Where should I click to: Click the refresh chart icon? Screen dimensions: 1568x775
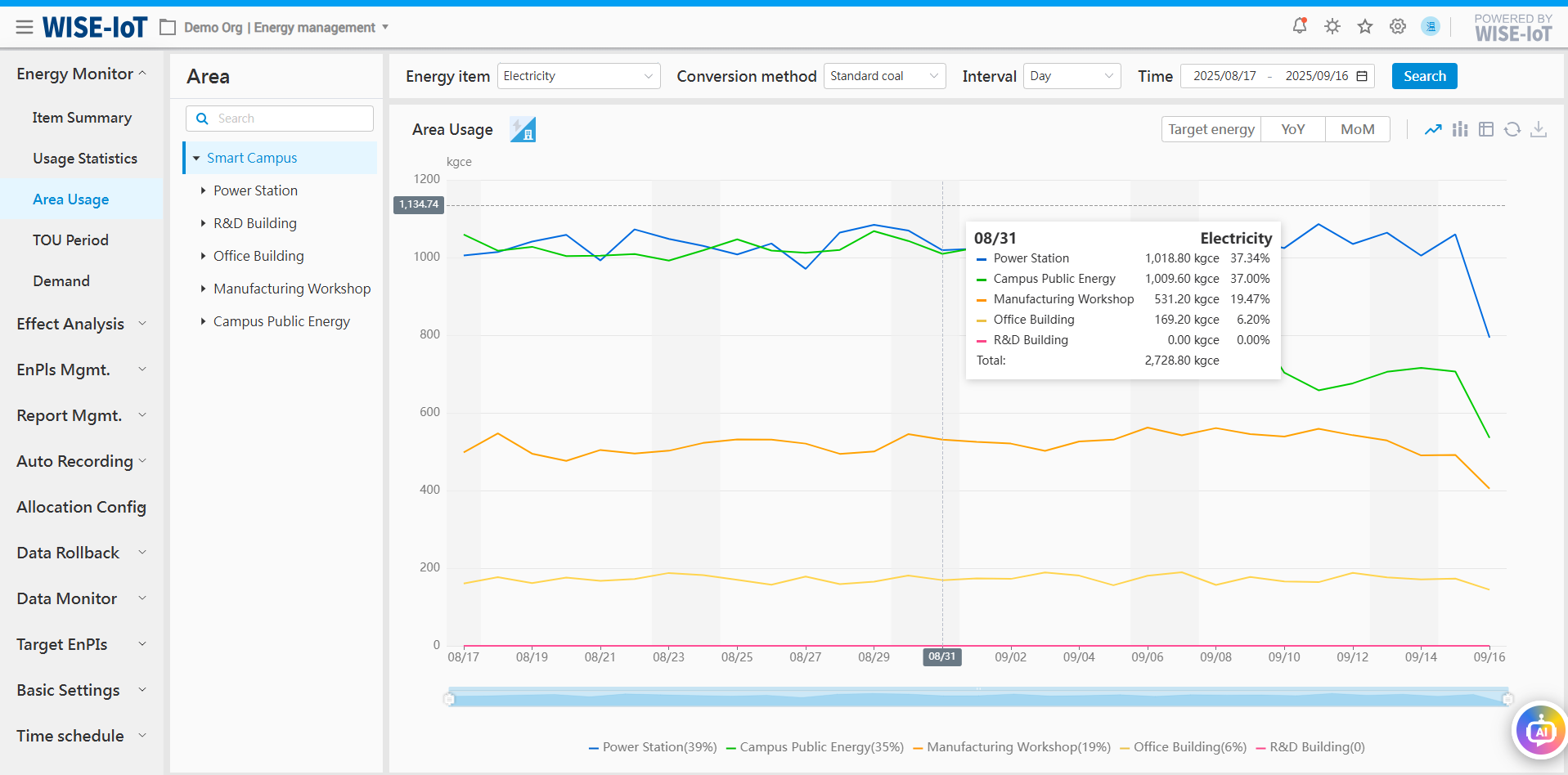1512,129
